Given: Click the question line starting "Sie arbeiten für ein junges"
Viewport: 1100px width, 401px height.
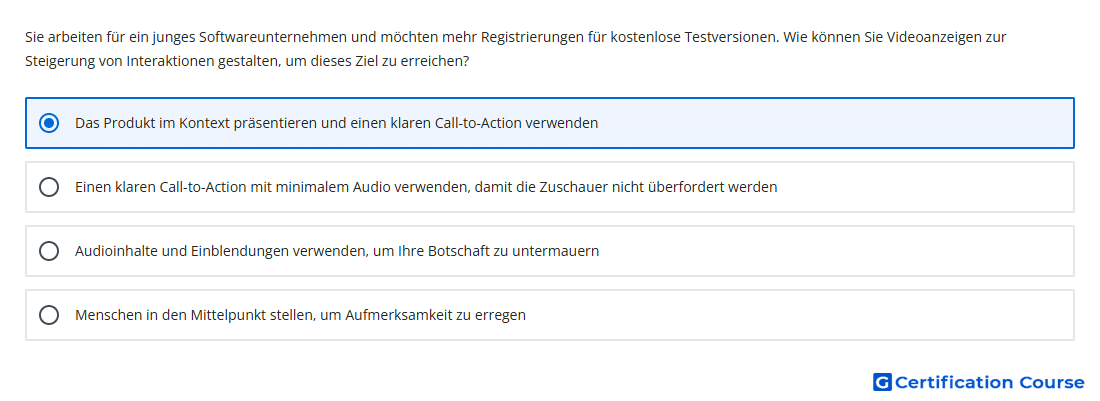Looking at the screenshot, I should click(516, 37).
